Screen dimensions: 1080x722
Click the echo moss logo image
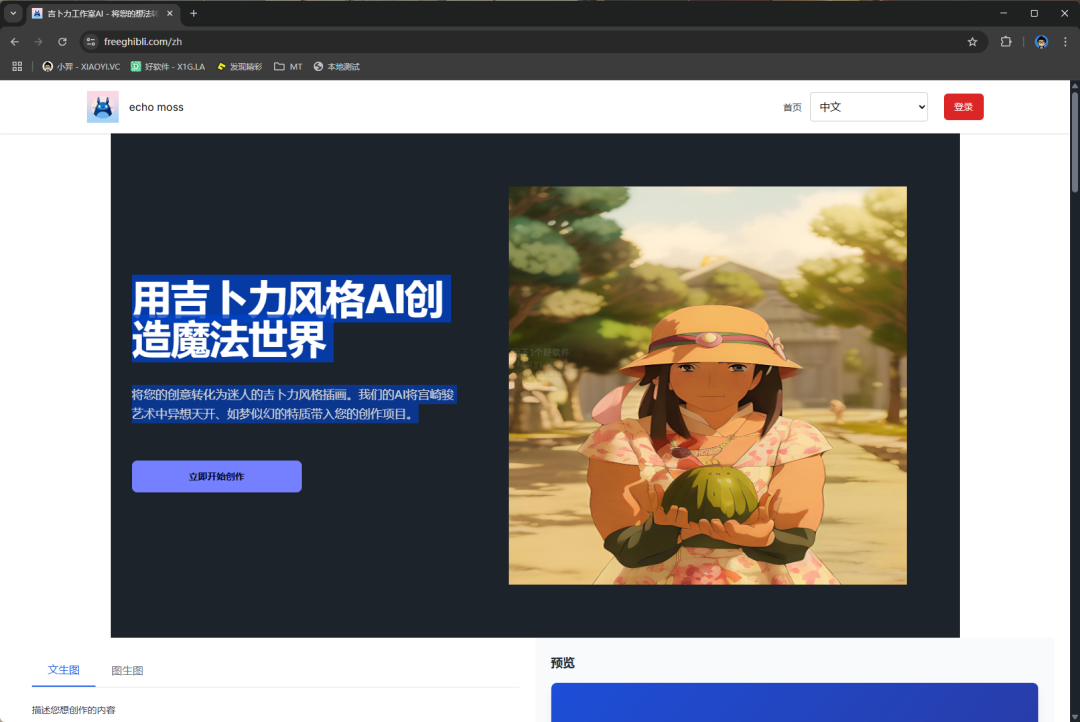(x=103, y=107)
